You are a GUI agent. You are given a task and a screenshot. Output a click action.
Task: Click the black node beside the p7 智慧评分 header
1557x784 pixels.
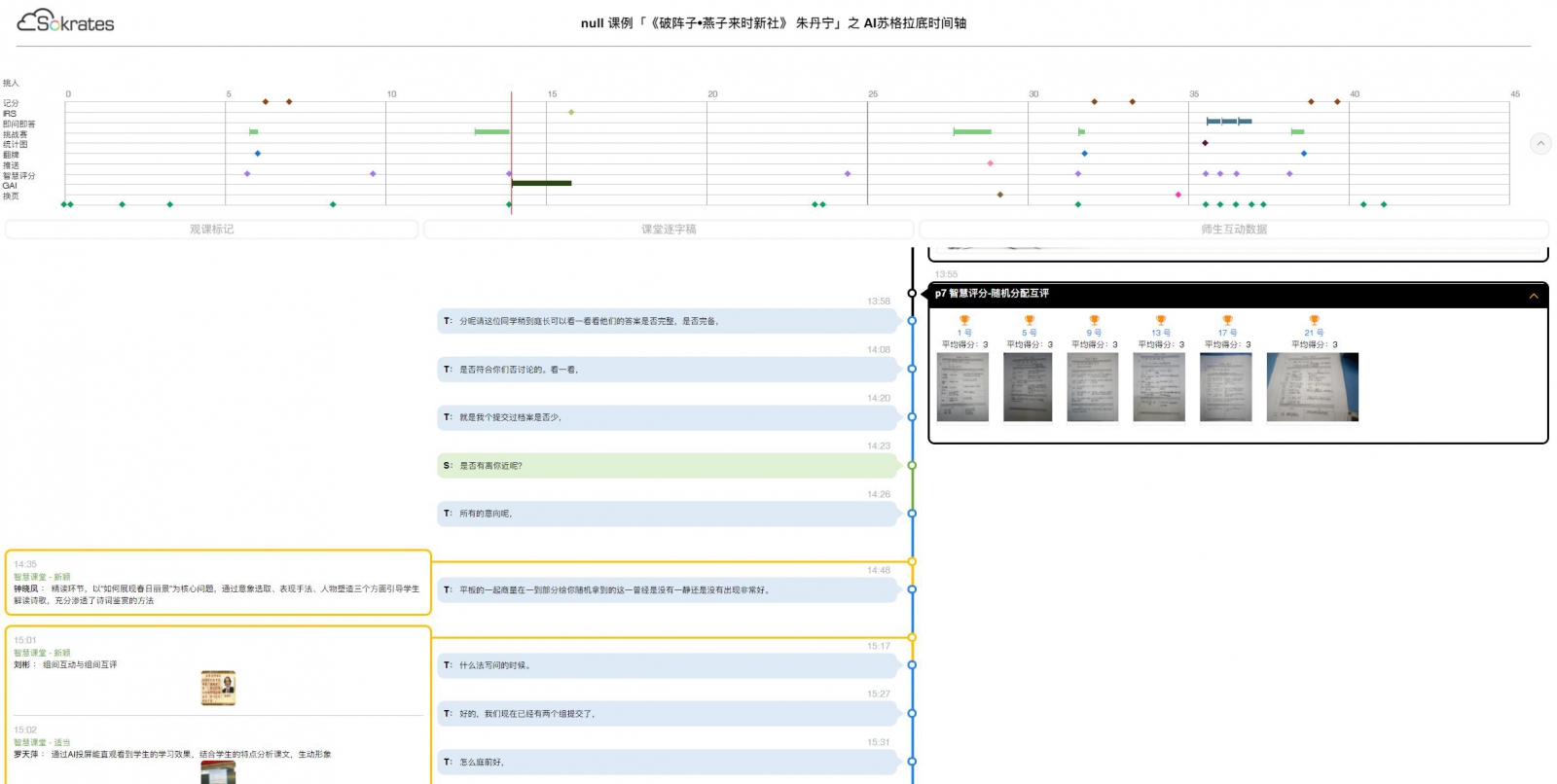912,293
